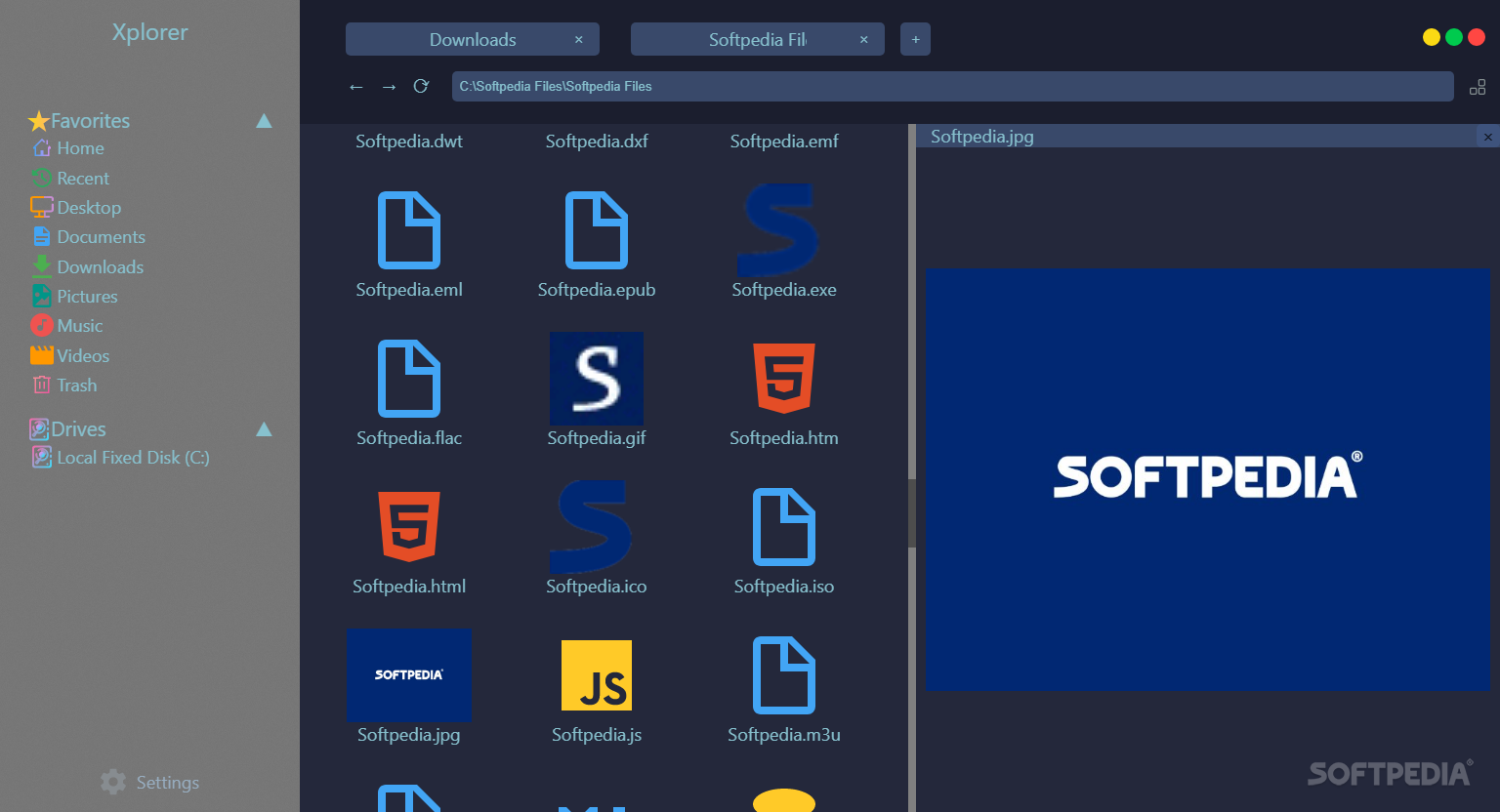Click the green maximize window button
The height and width of the screenshot is (812, 1500).
[1454, 37]
